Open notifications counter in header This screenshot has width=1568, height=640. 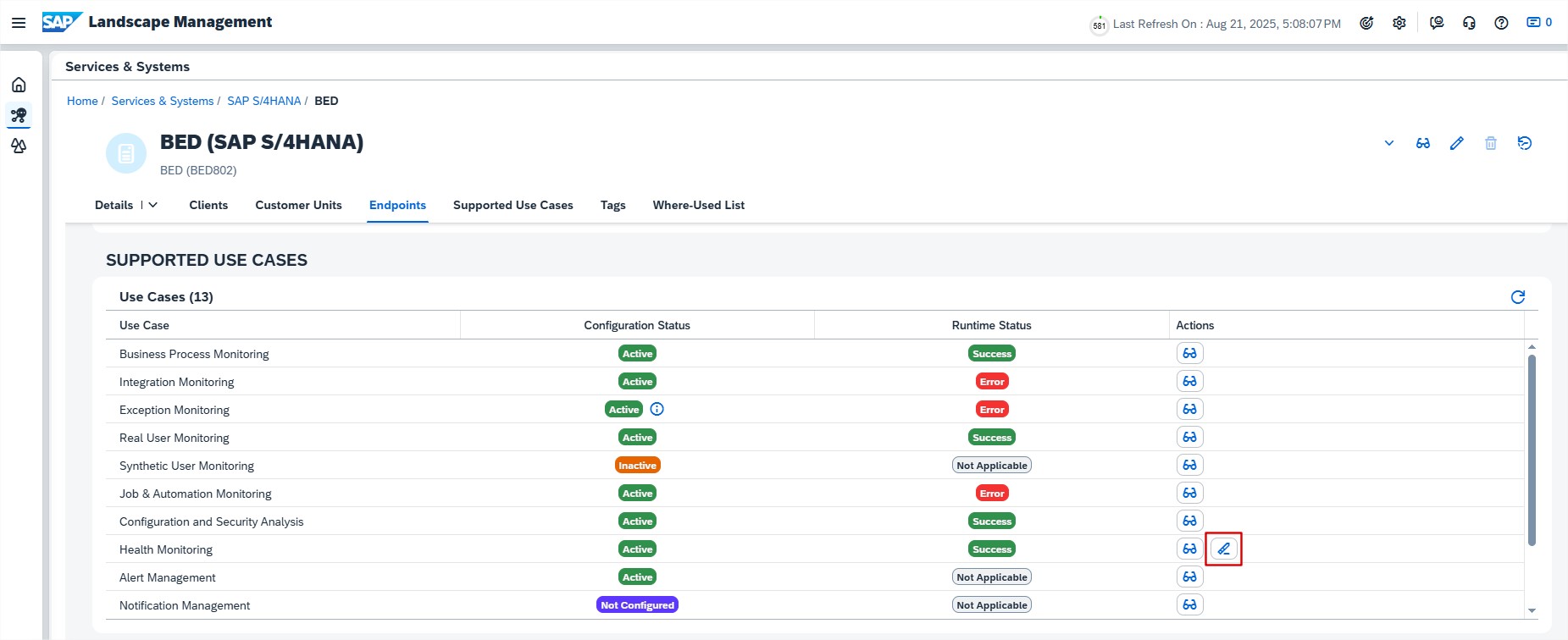[1538, 23]
